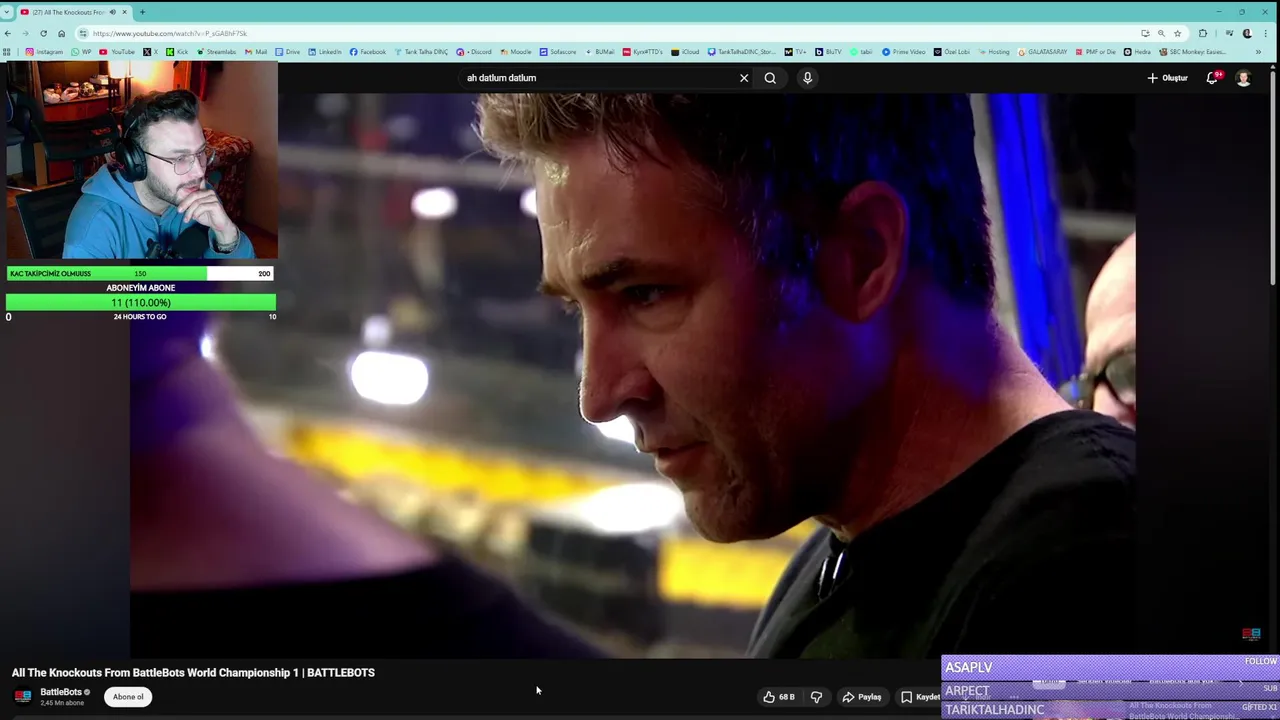Open the Oluştur create menu
The height and width of the screenshot is (720, 1280).
tap(1167, 78)
